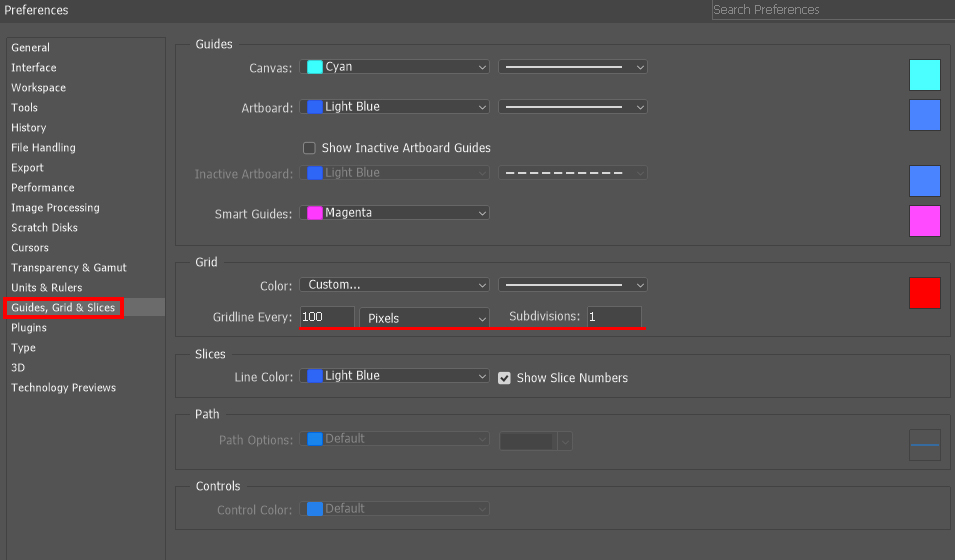Screen dimensions: 955x560
Task: Click the Inactive Artboard color dropdown
Action: click(x=394, y=173)
